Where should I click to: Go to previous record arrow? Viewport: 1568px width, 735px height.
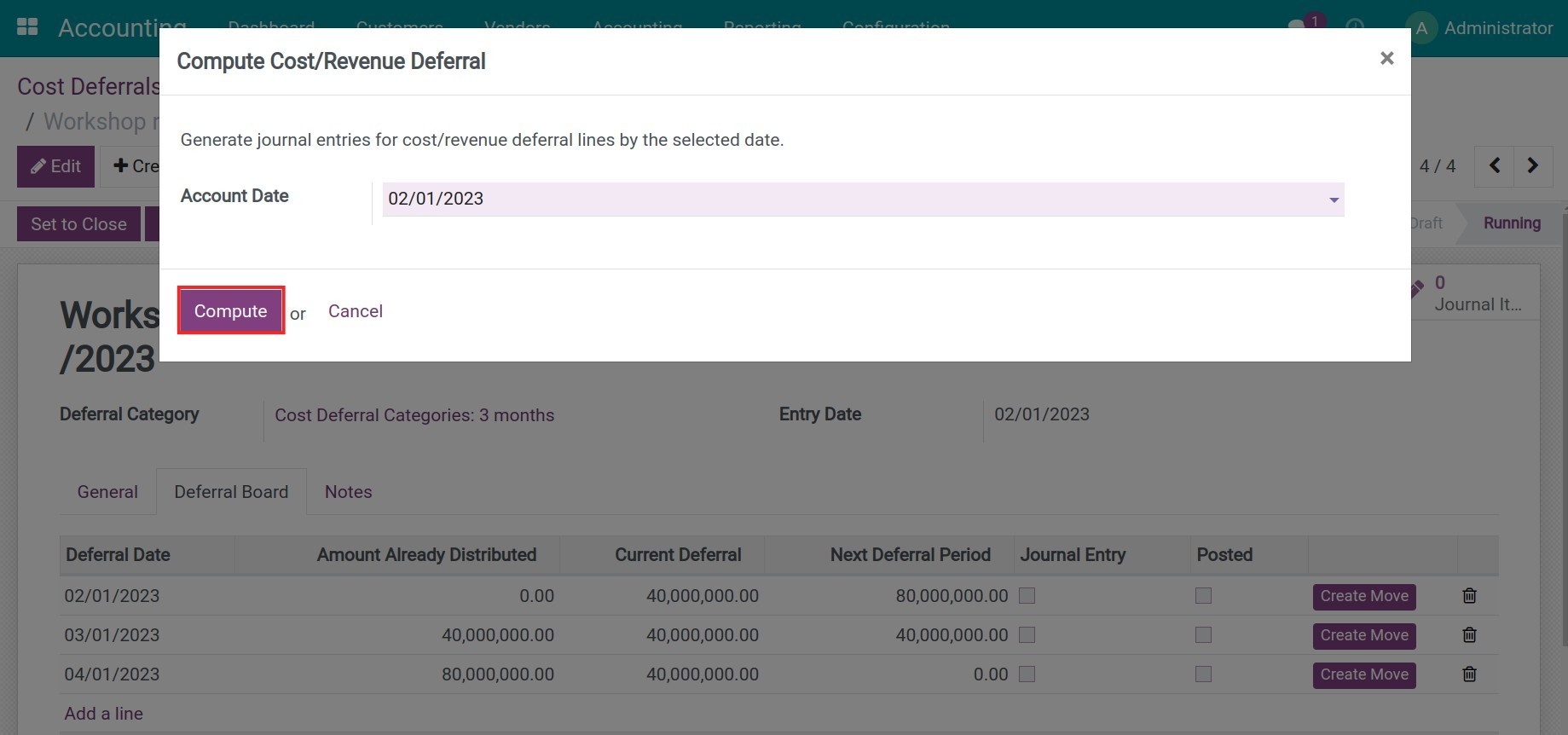1495,165
